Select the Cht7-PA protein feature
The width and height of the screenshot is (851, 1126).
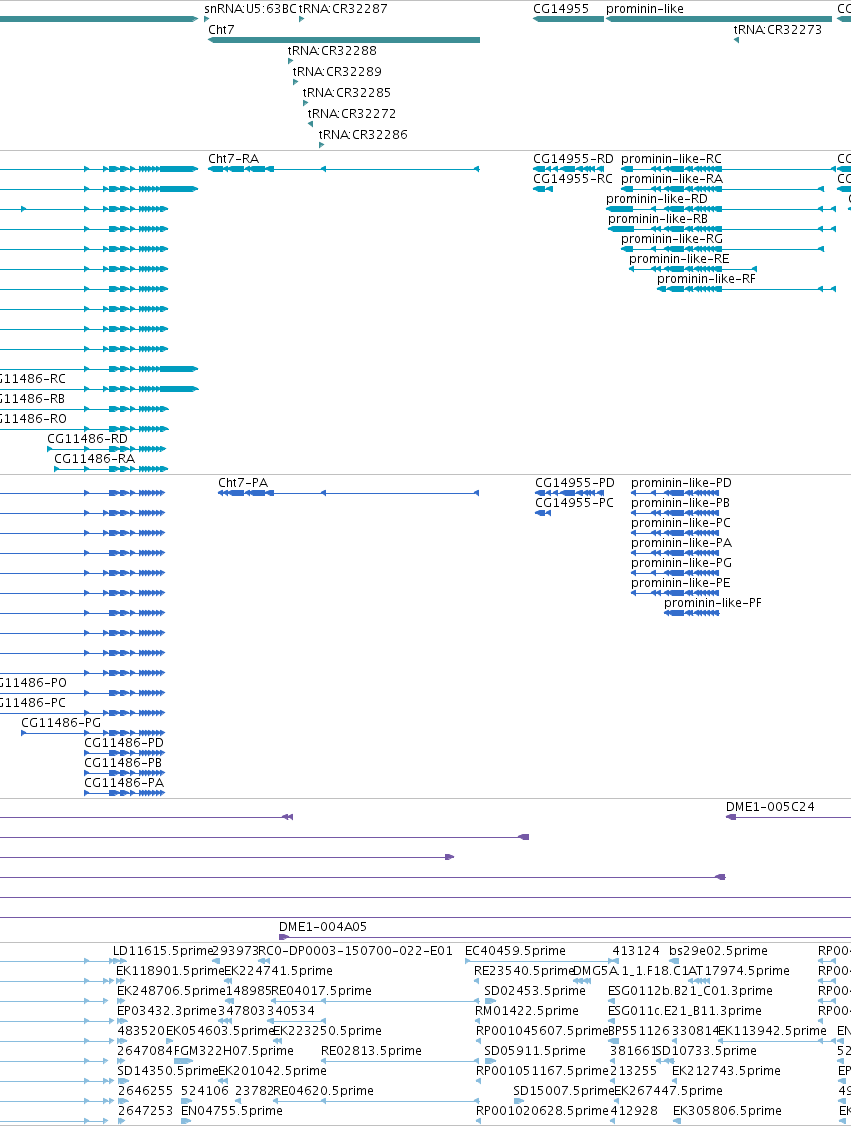pos(348,493)
